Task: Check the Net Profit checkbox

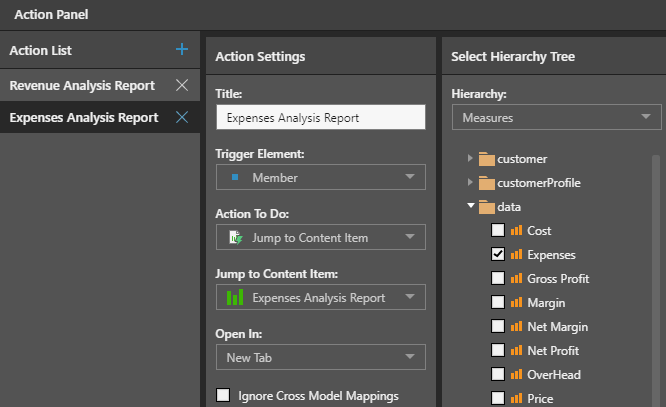Action: (498, 350)
